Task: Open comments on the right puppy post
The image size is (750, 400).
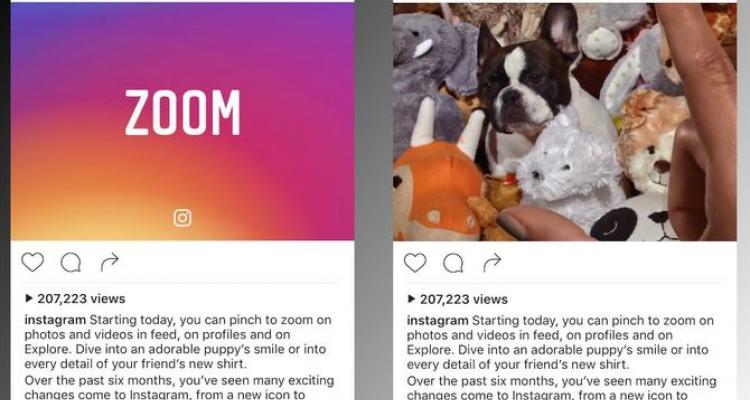Action: click(453, 263)
